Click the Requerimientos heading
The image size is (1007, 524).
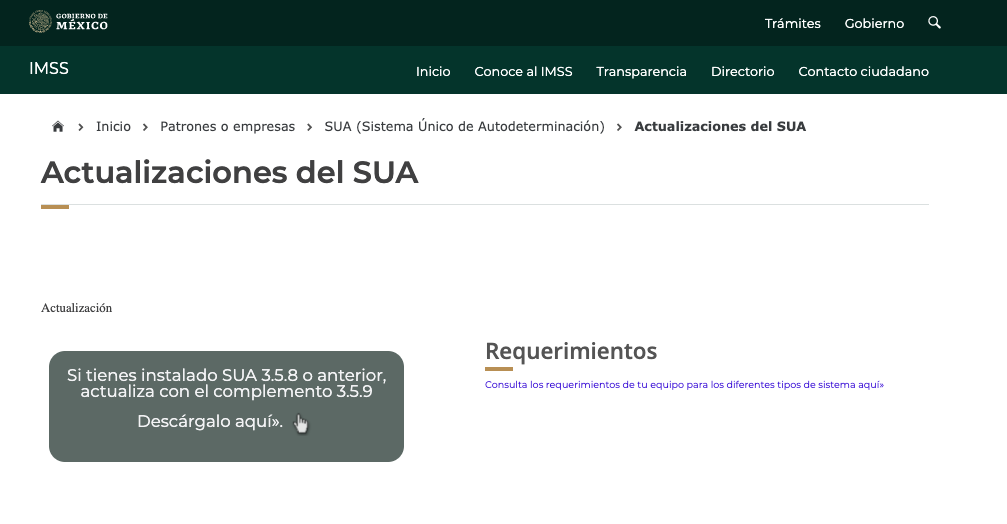pos(571,351)
